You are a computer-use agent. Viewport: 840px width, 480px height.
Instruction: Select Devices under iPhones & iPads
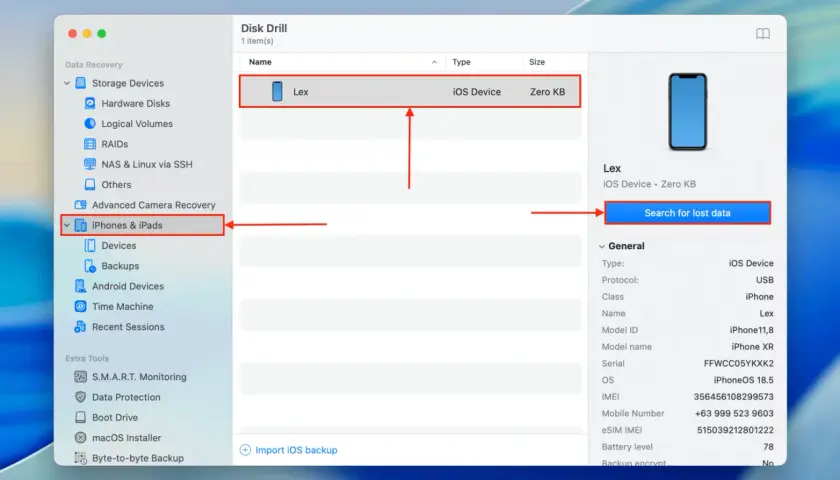click(119, 246)
